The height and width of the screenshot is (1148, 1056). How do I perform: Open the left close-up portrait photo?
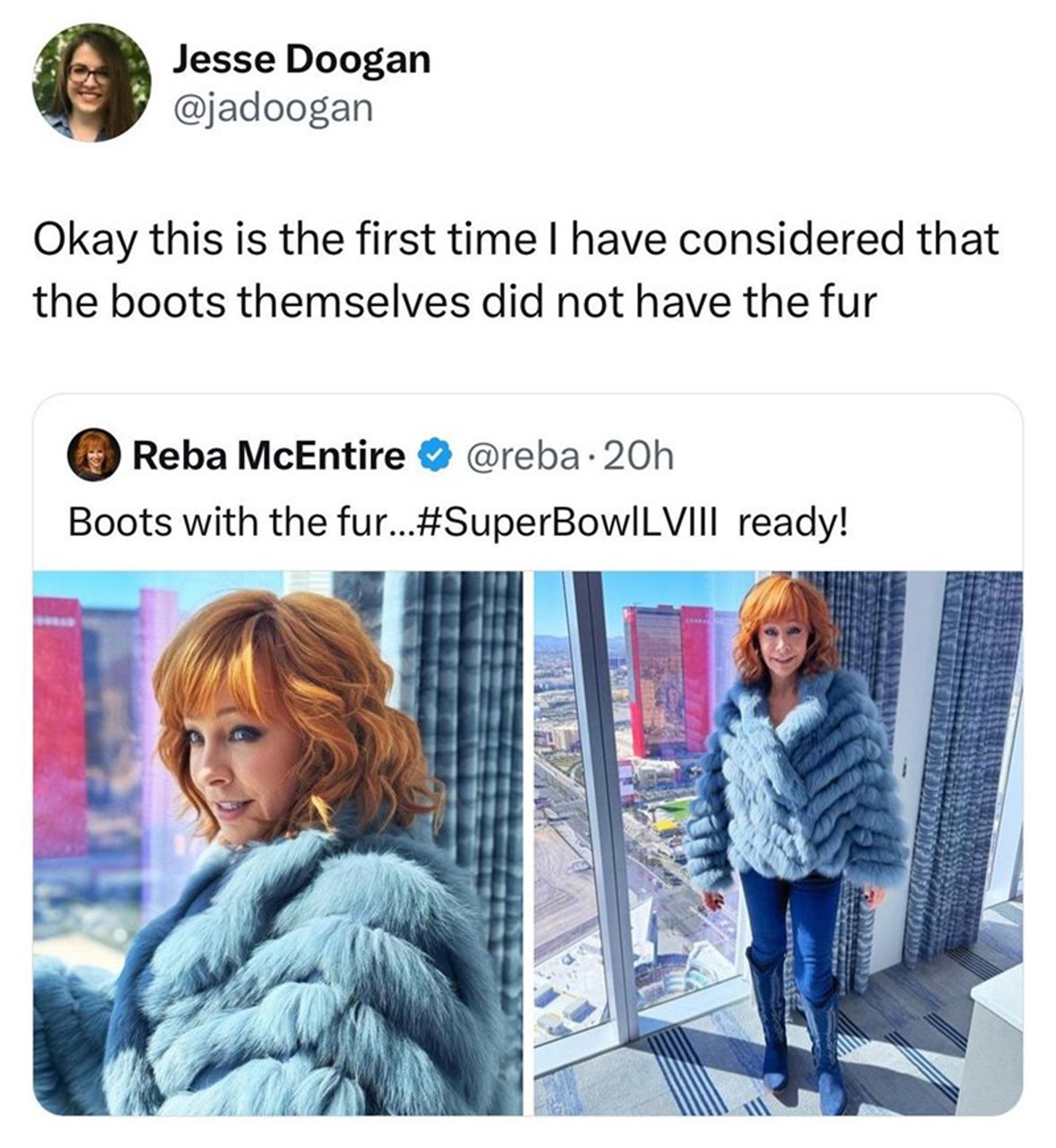click(277, 842)
